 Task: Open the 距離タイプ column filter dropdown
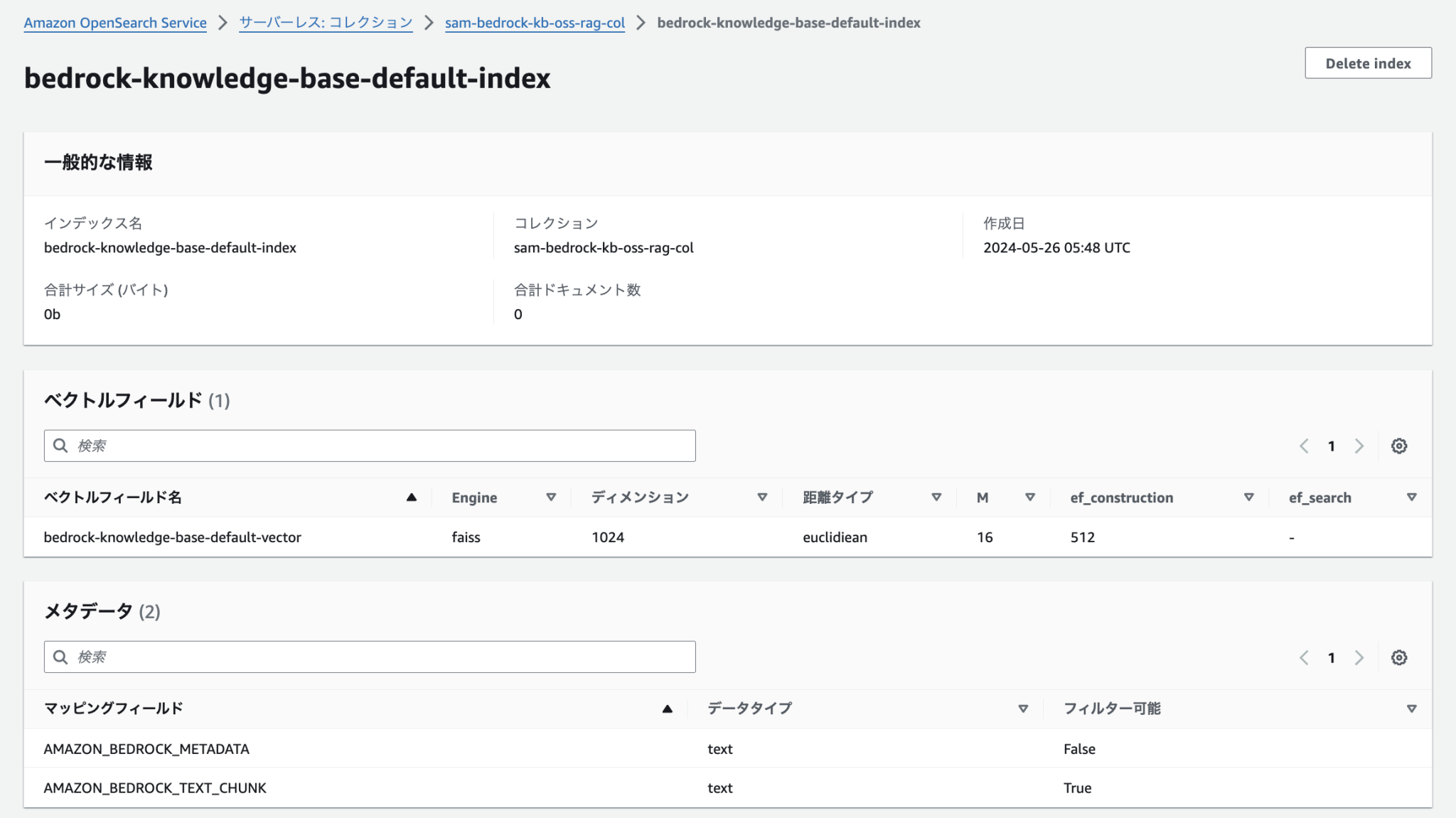coord(936,497)
